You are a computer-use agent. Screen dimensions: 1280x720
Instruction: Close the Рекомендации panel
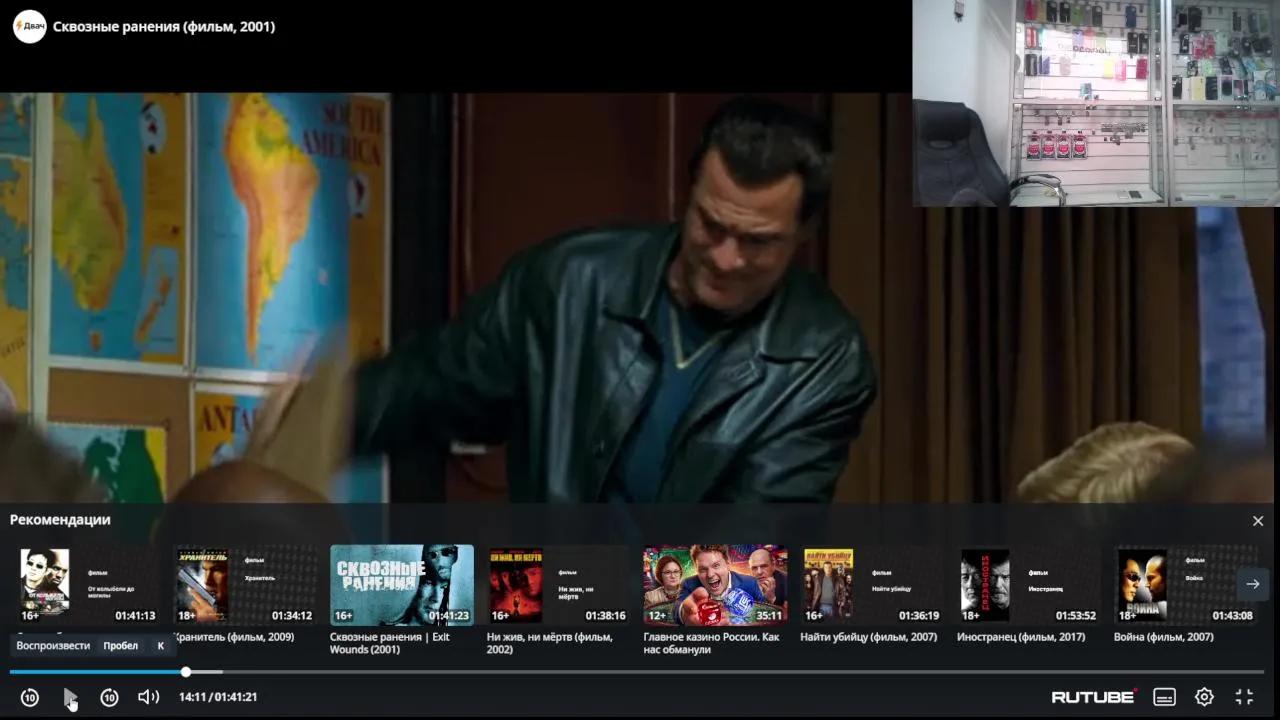[1258, 521]
